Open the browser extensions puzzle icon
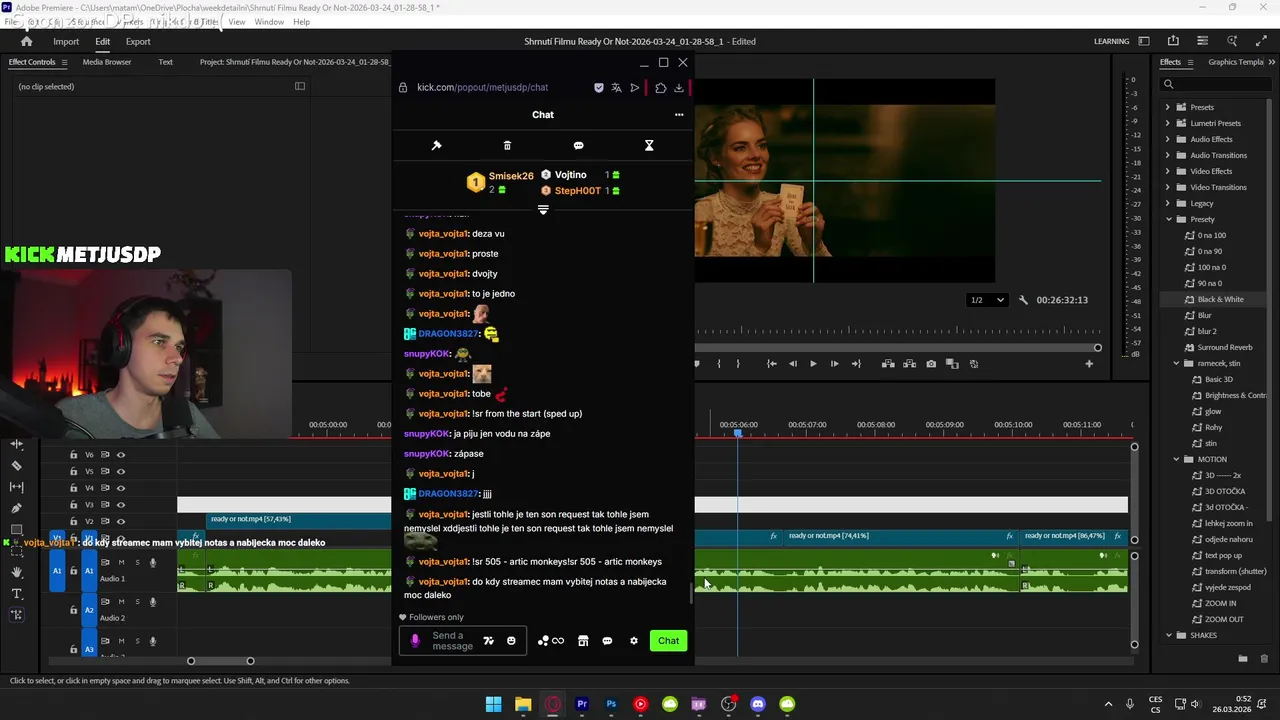Image resolution: width=1280 pixels, height=720 pixels. coord(660,87)
